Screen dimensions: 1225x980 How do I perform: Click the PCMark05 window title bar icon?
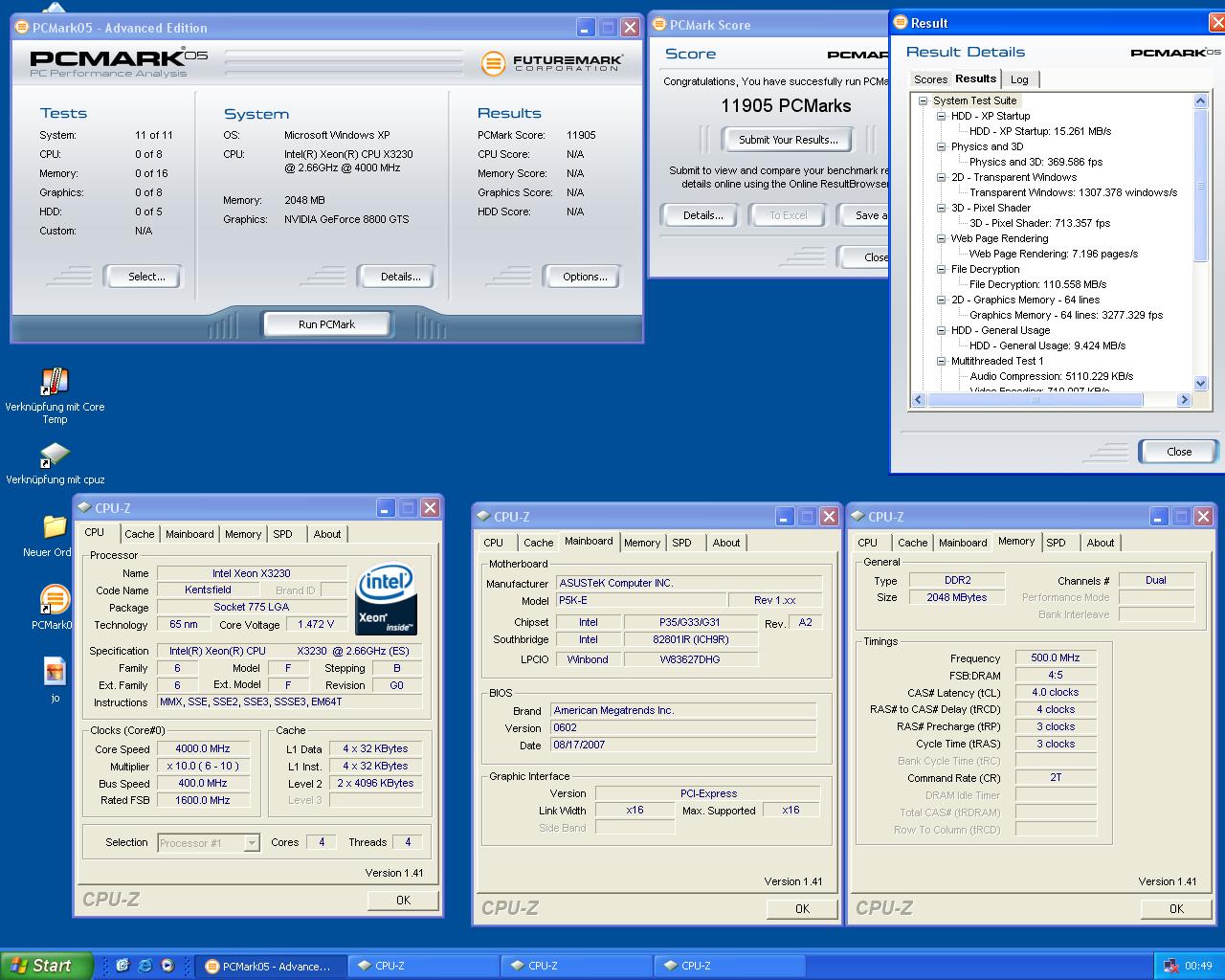point(23,28)
